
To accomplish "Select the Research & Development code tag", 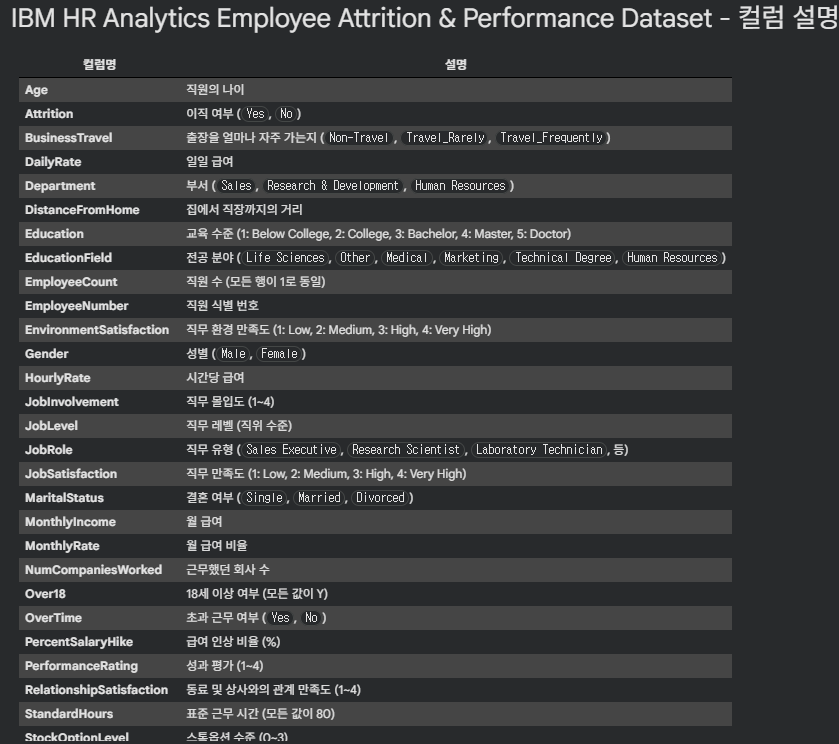I will [332, 186].
